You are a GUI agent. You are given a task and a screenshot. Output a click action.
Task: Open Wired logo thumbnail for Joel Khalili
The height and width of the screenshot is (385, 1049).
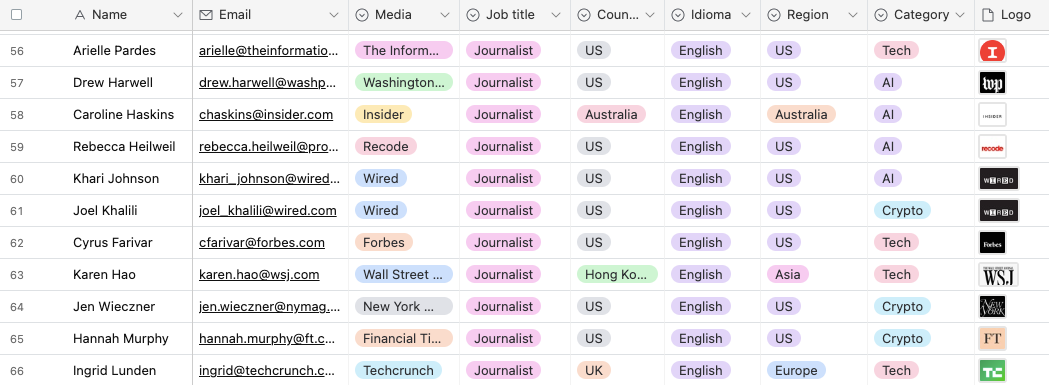pos(999,211)
